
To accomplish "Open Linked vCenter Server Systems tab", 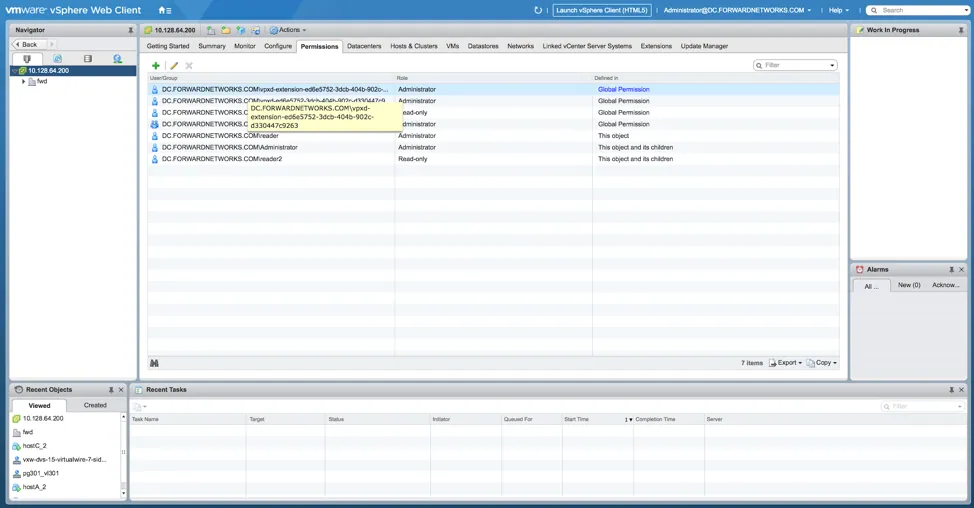I will (587, 46).
